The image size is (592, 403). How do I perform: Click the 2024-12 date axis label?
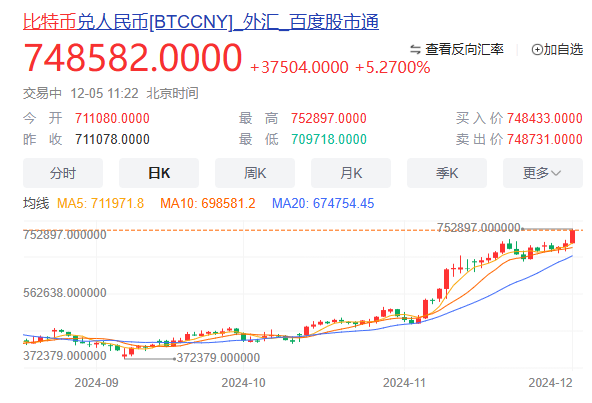coord(550,383)
